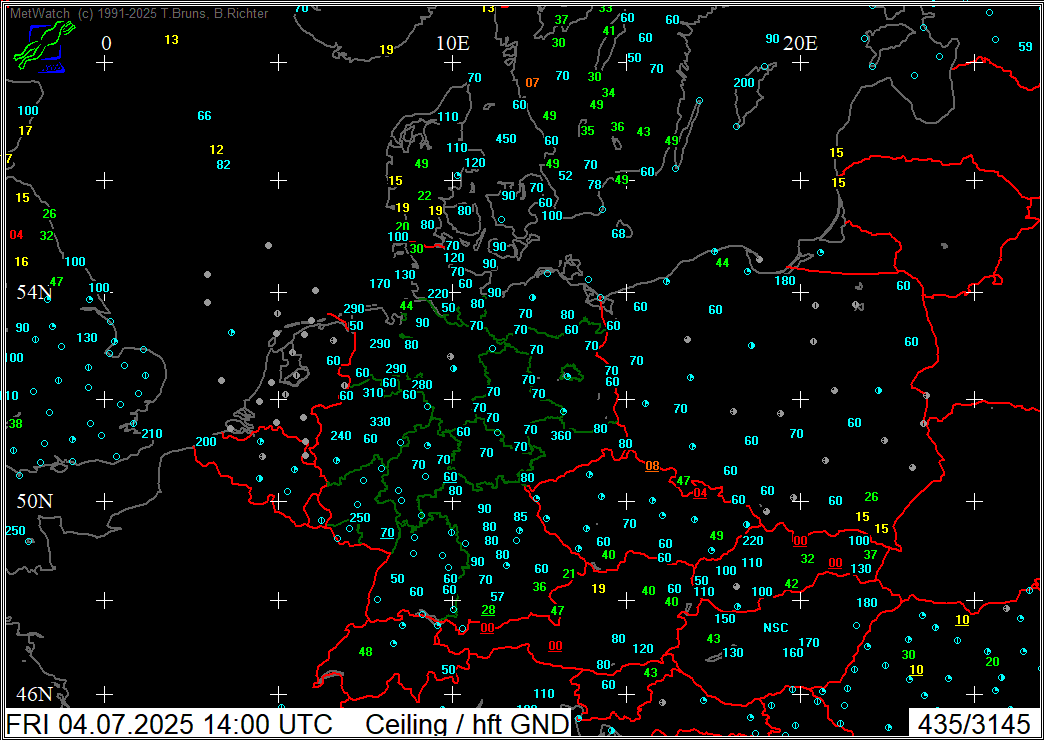Click the 50N latitude label
Viewport: 1044px width, 740px height.
(35, 501)
